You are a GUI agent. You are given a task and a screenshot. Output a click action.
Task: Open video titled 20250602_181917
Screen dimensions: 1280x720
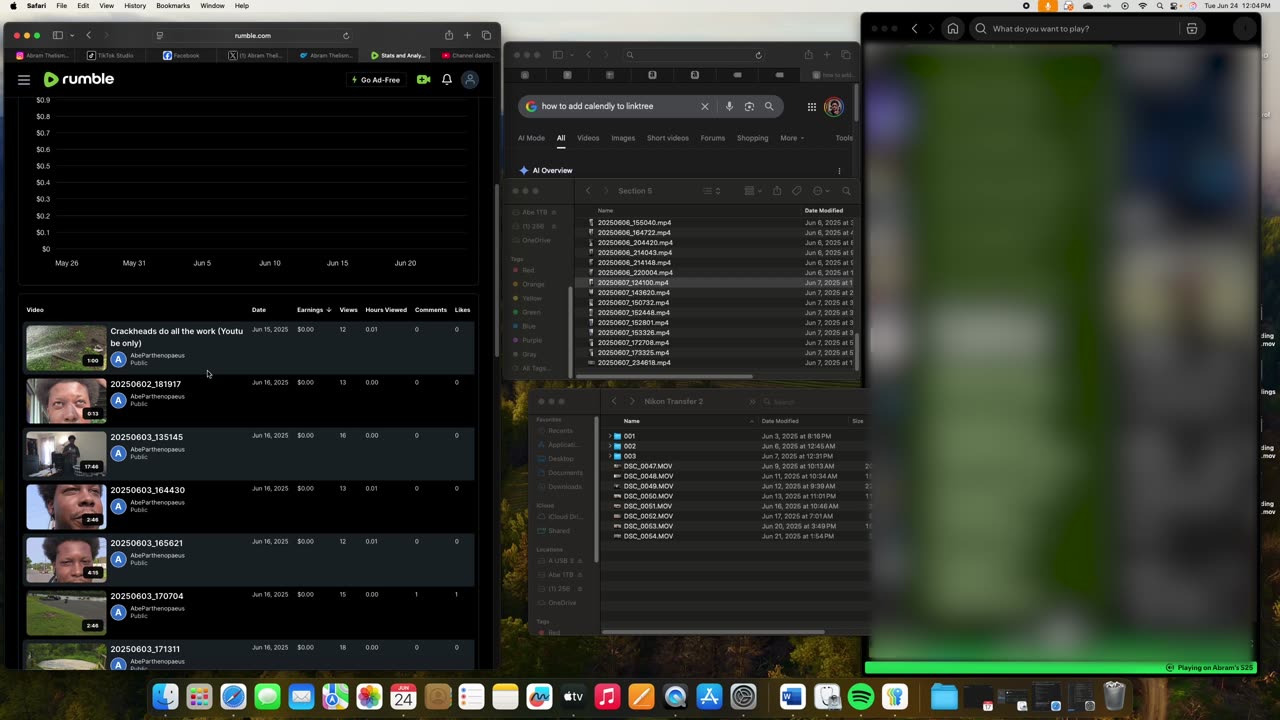point(146,384)
